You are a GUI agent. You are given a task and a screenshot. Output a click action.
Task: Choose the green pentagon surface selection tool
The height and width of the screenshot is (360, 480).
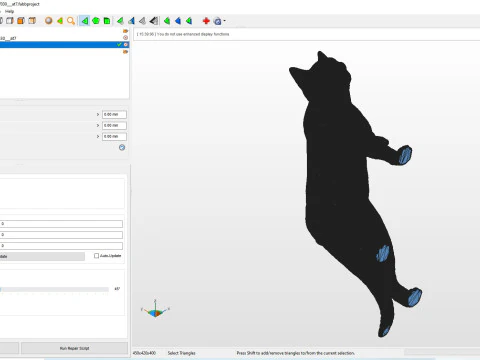(96, 21)
